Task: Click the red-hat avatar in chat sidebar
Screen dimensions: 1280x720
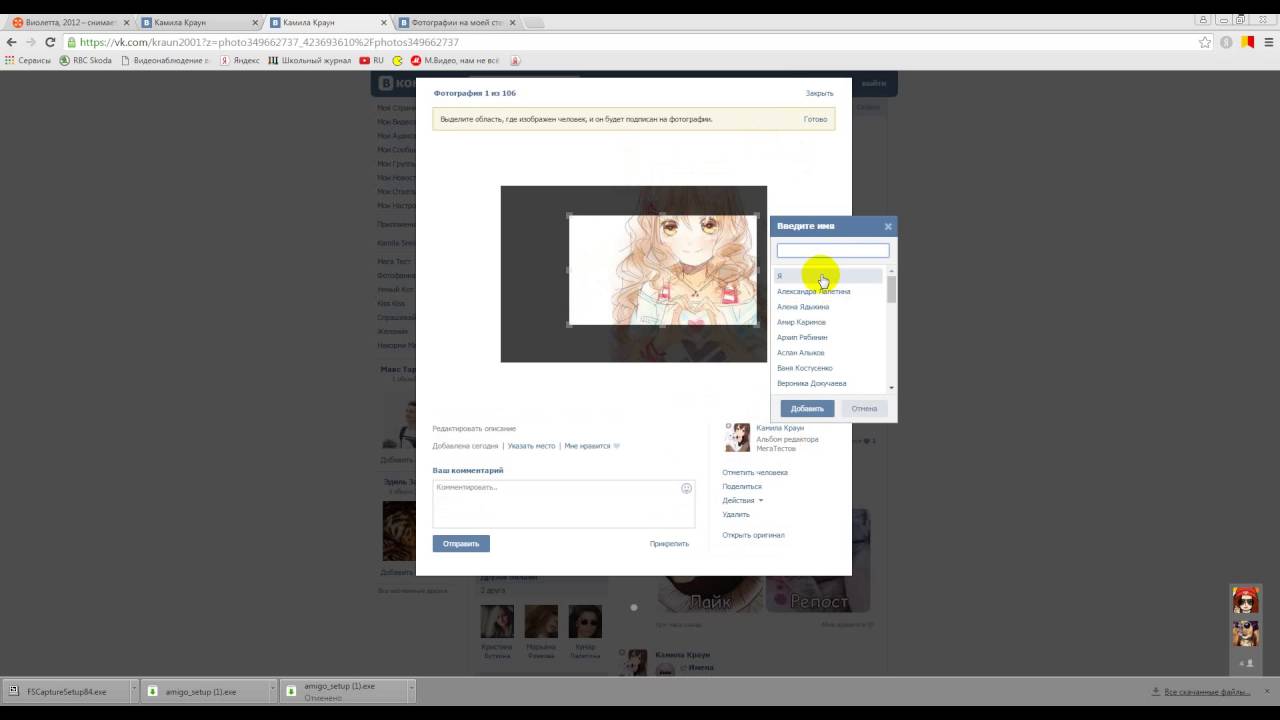Action: click(1245, 600)
